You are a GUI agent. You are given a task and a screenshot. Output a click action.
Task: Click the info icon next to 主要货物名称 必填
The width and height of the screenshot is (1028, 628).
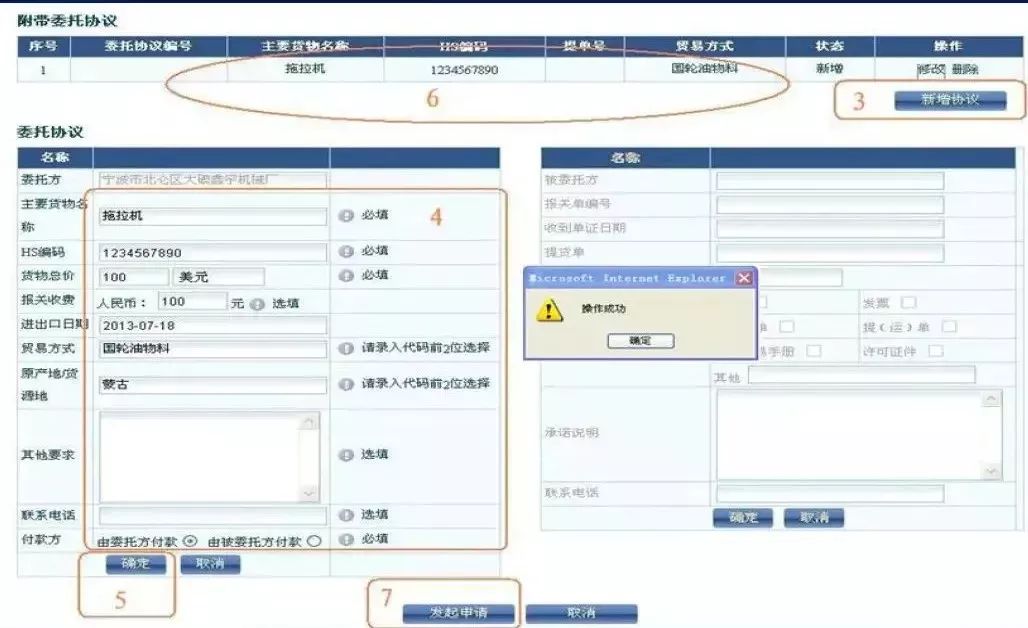[346, 213]
